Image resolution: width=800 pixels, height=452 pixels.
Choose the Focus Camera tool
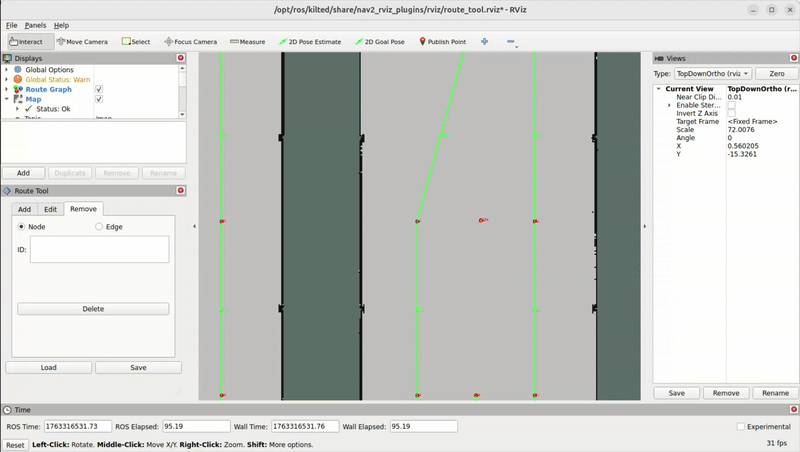(190, 42)
